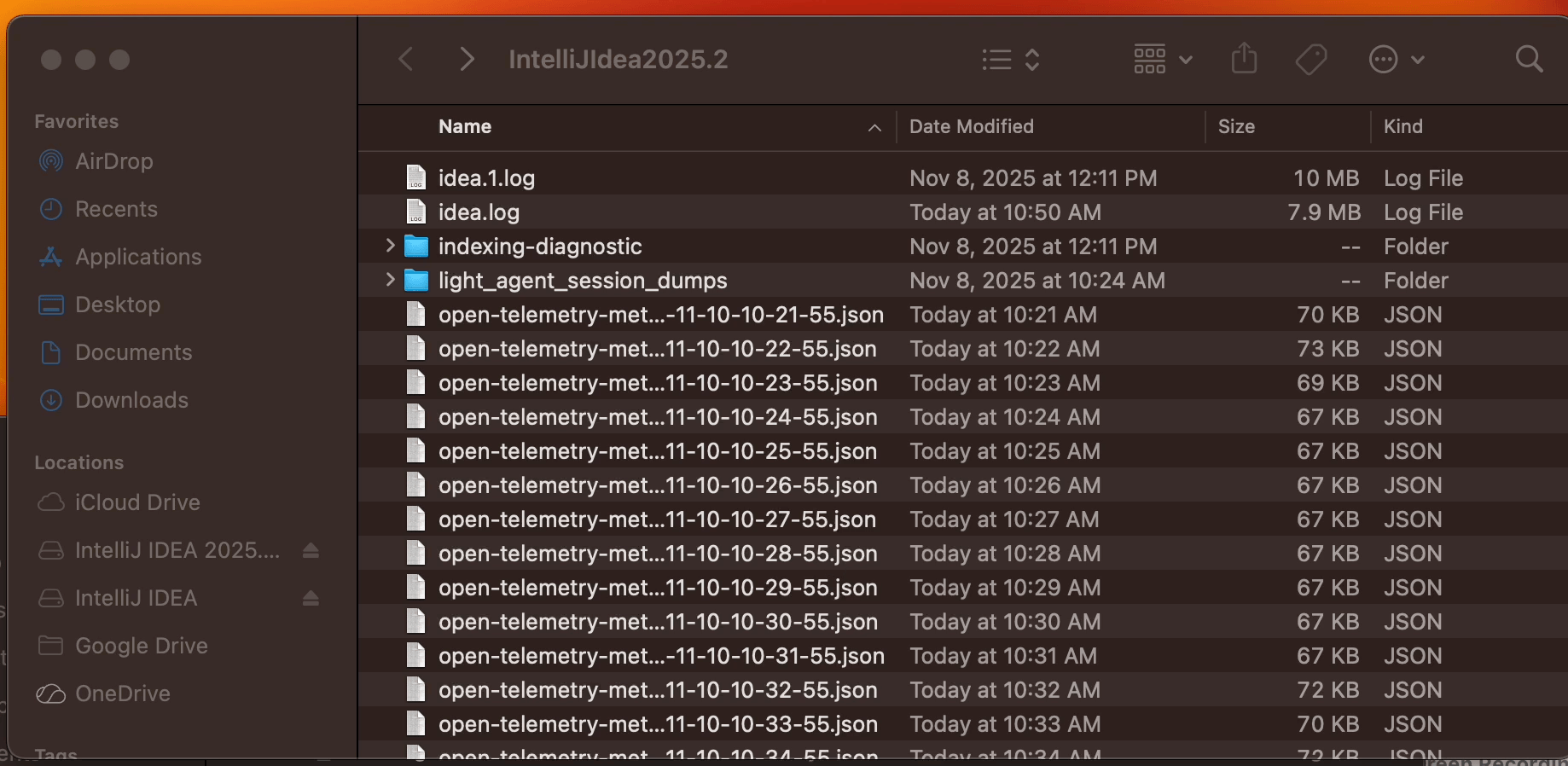Sort by the Date Modified column
Image resolution: width=1568 pixels, height=766 pixels.
coord(972,127)
